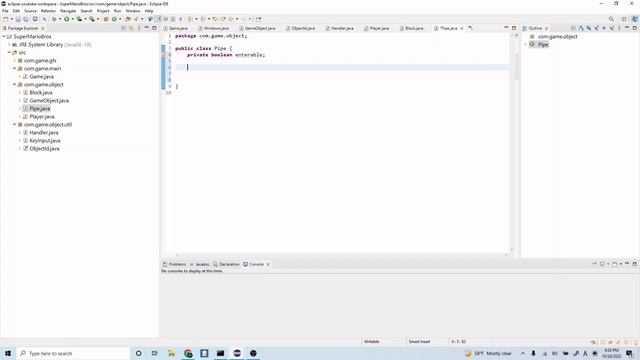Expand the com.game.gfx package
The height and width of the screenshot is (360, 640).
14,60
